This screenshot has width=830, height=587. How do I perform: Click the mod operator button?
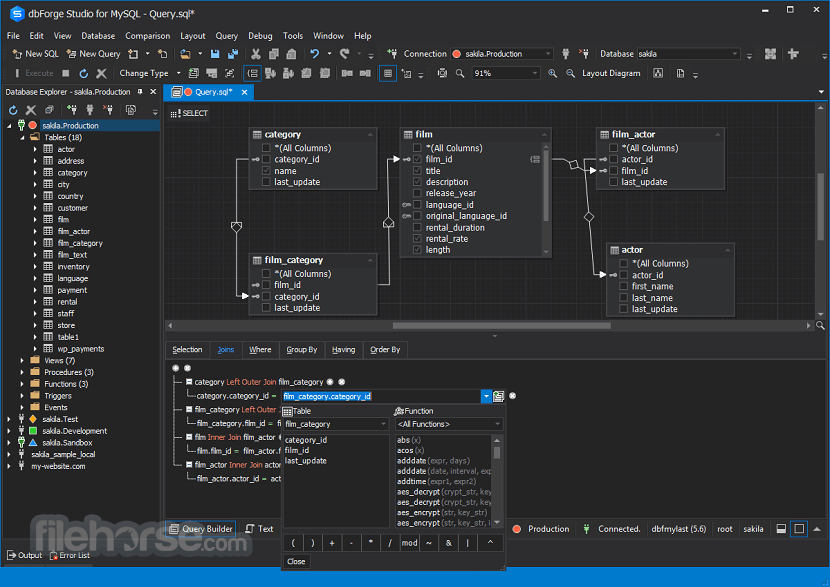pyautogui.click(x=409, y=543)
